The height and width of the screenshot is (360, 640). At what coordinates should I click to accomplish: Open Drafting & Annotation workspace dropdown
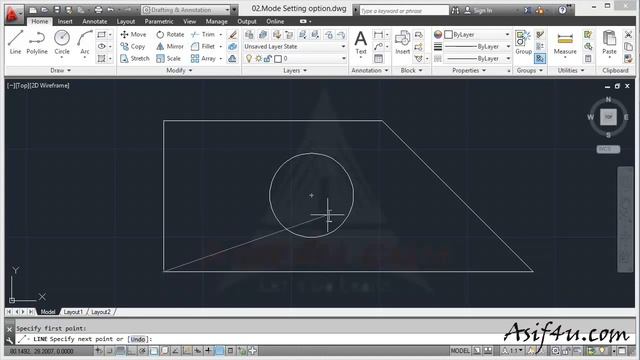click(x=185, y=10)
